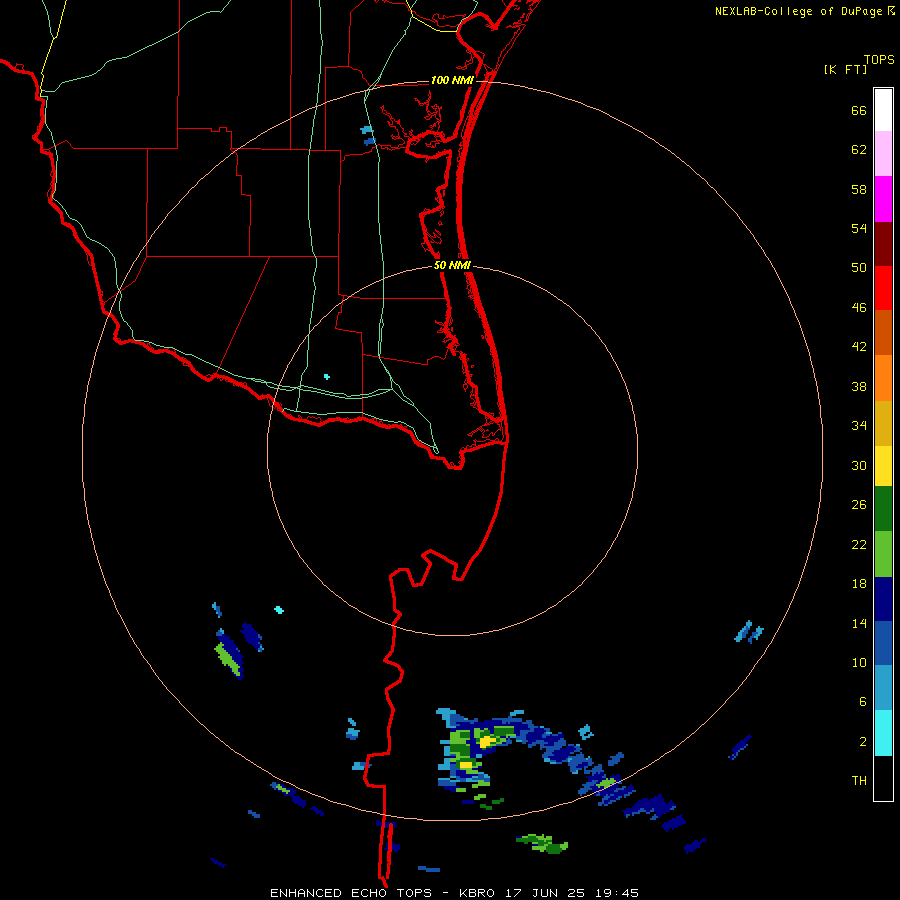900x900 pixels.
Task: Click the 100 NMI range ring label
Action: (x=452, y=80)
